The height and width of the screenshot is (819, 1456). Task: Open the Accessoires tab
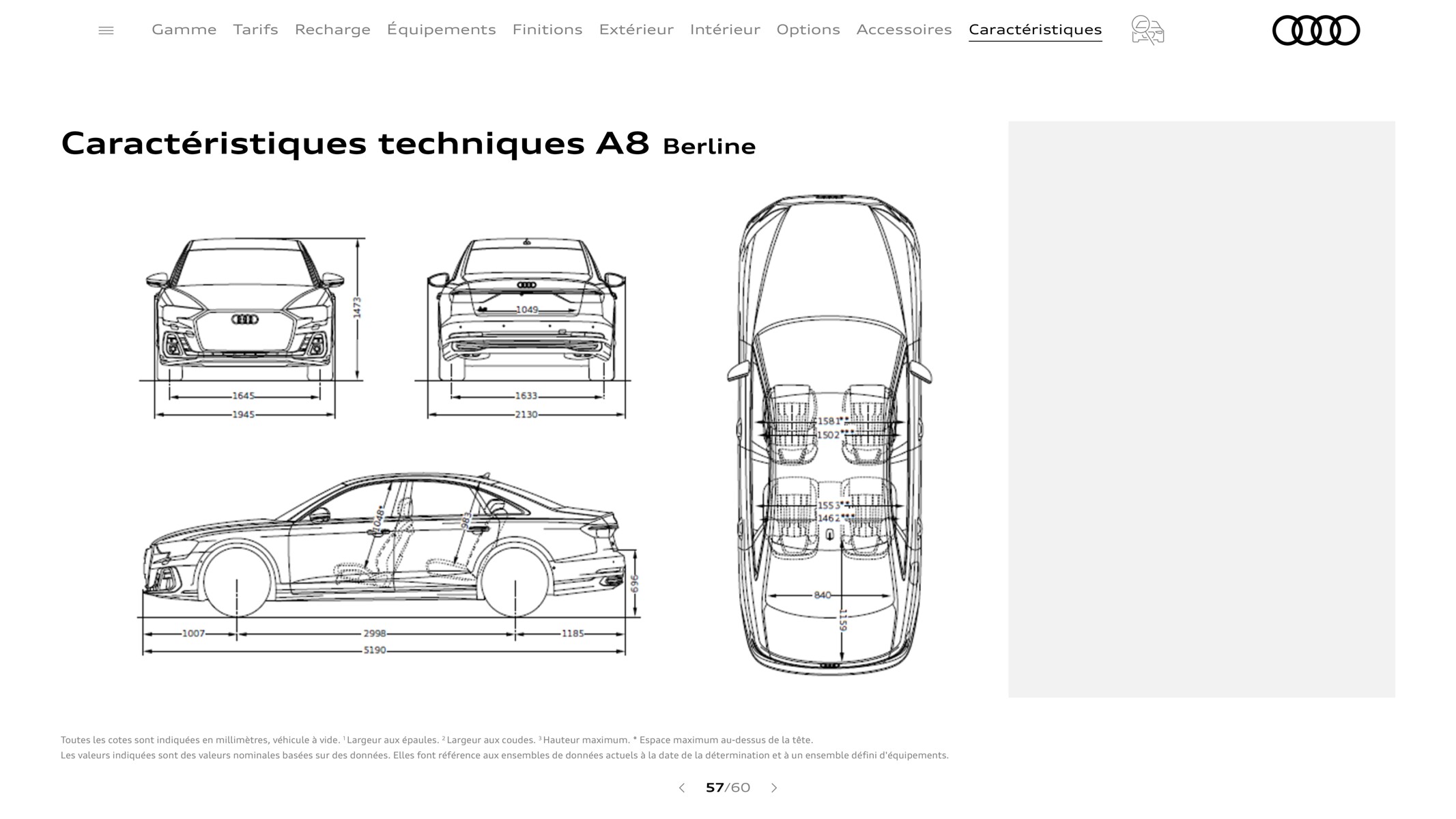(904, 29)
